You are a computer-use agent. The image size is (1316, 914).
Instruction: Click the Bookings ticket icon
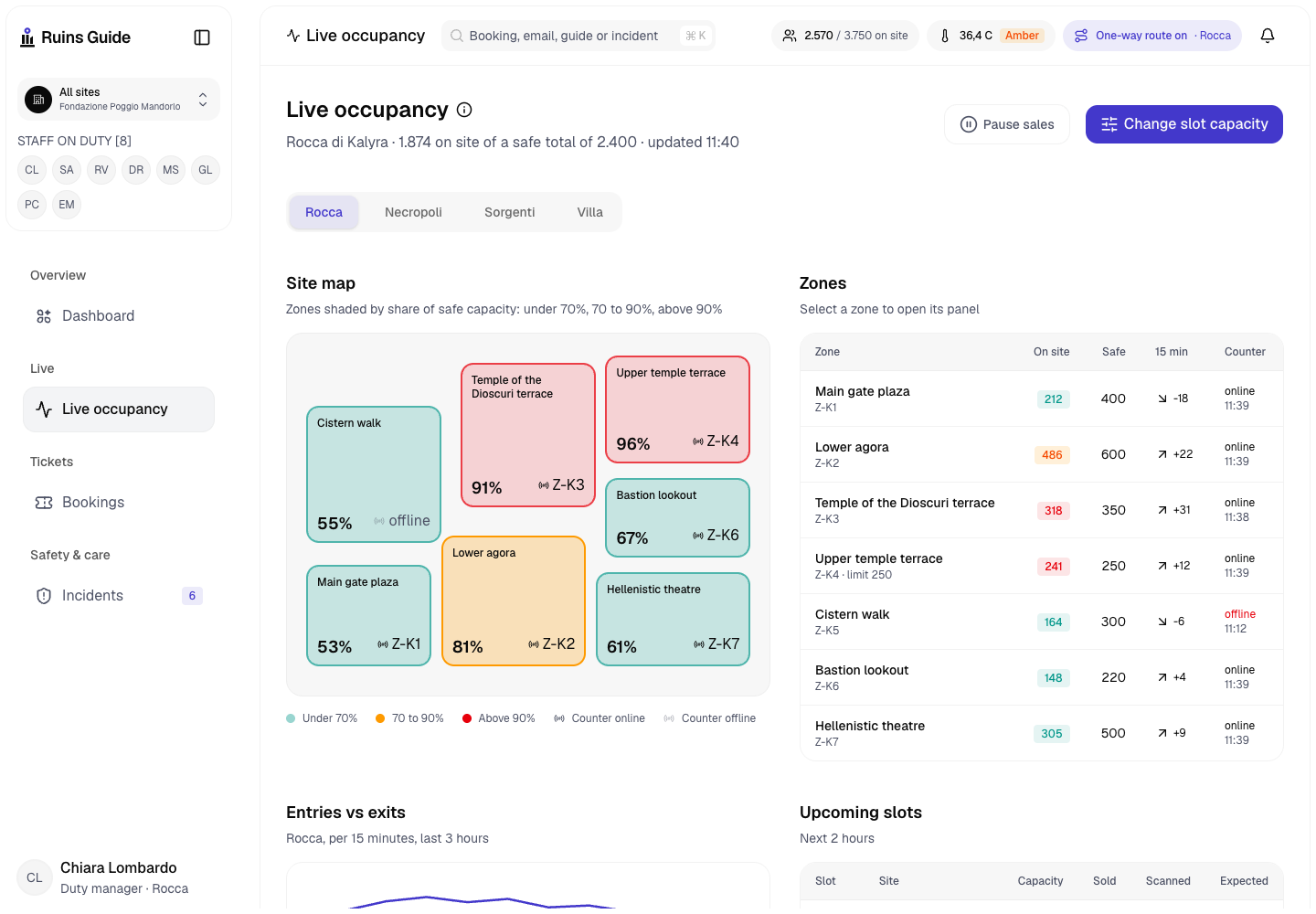pos(44,503)
